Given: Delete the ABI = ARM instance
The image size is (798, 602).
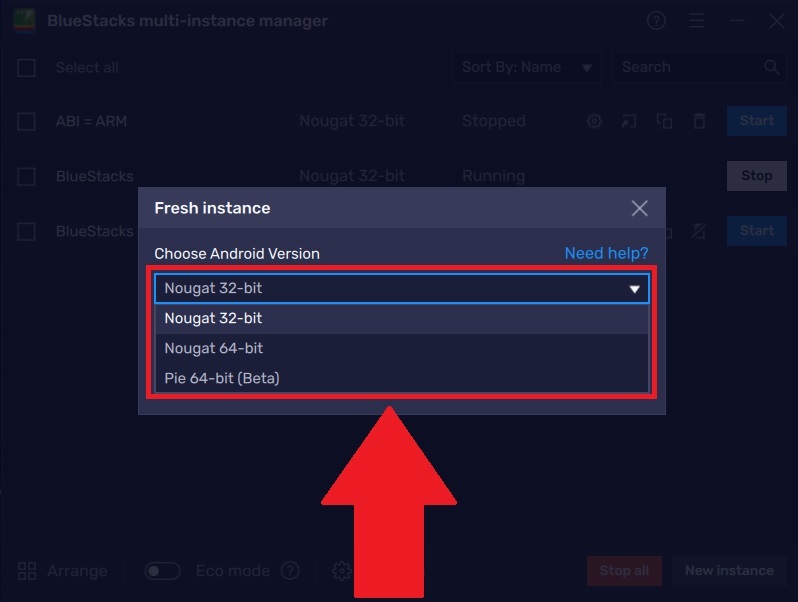Looking at the screenshot, I should (699, 121).
